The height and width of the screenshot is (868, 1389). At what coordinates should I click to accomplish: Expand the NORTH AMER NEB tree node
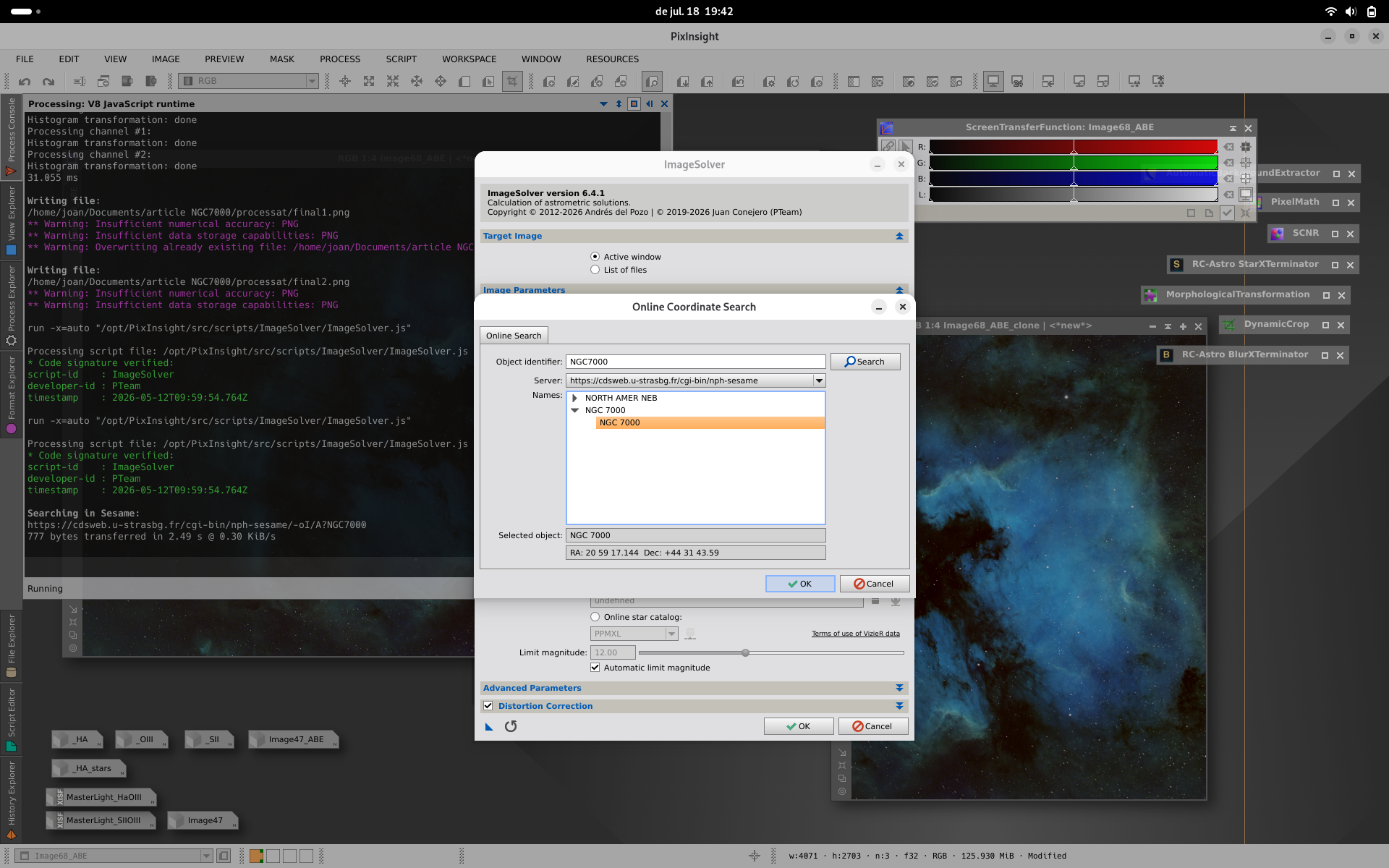point(575,398)
